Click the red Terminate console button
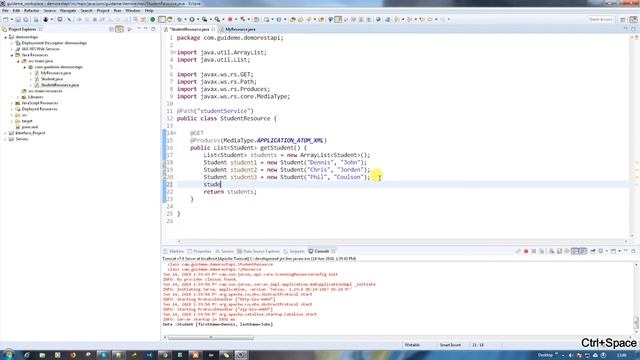The image size is (640, 360). (526, 251)
